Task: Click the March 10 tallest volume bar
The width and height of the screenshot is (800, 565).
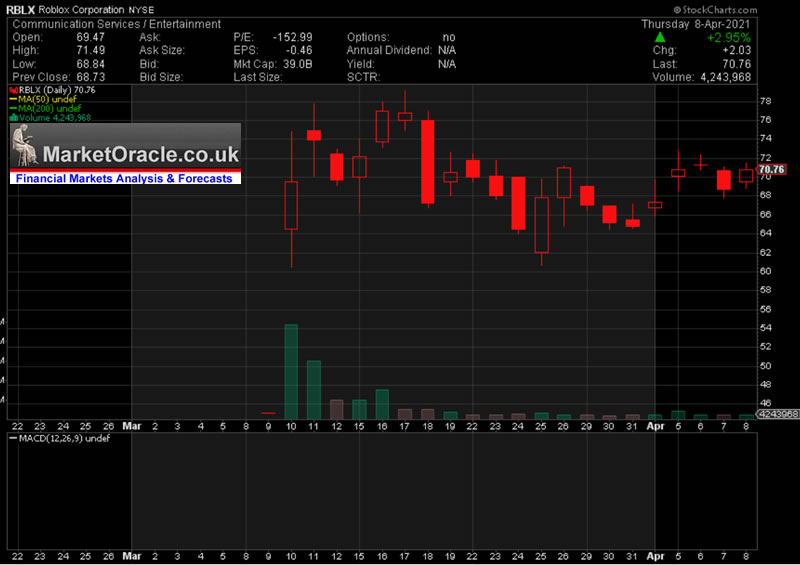Action: [x=291, y=372]
